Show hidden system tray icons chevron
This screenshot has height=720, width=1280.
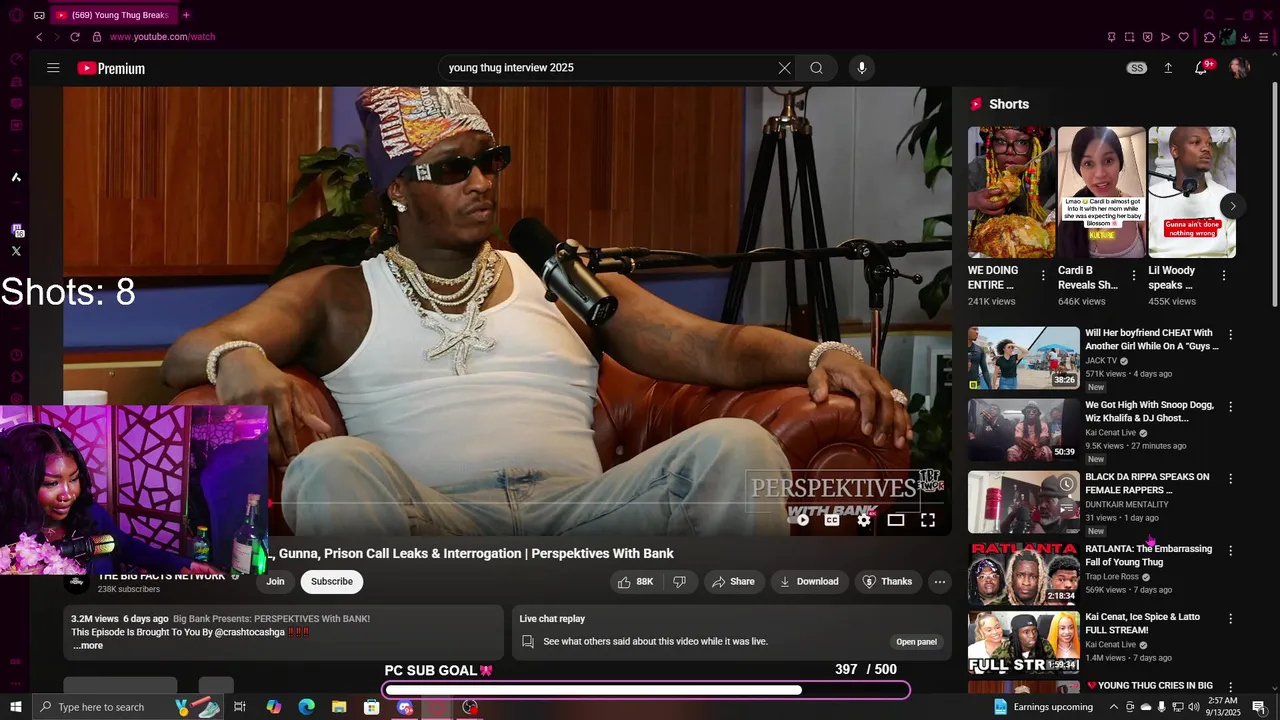1114,707
